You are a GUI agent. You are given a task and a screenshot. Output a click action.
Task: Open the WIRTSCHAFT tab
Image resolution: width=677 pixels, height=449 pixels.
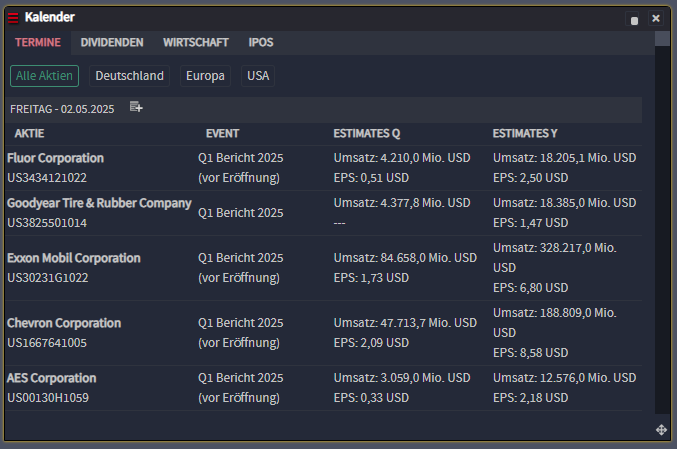click(x=196, y=42)
